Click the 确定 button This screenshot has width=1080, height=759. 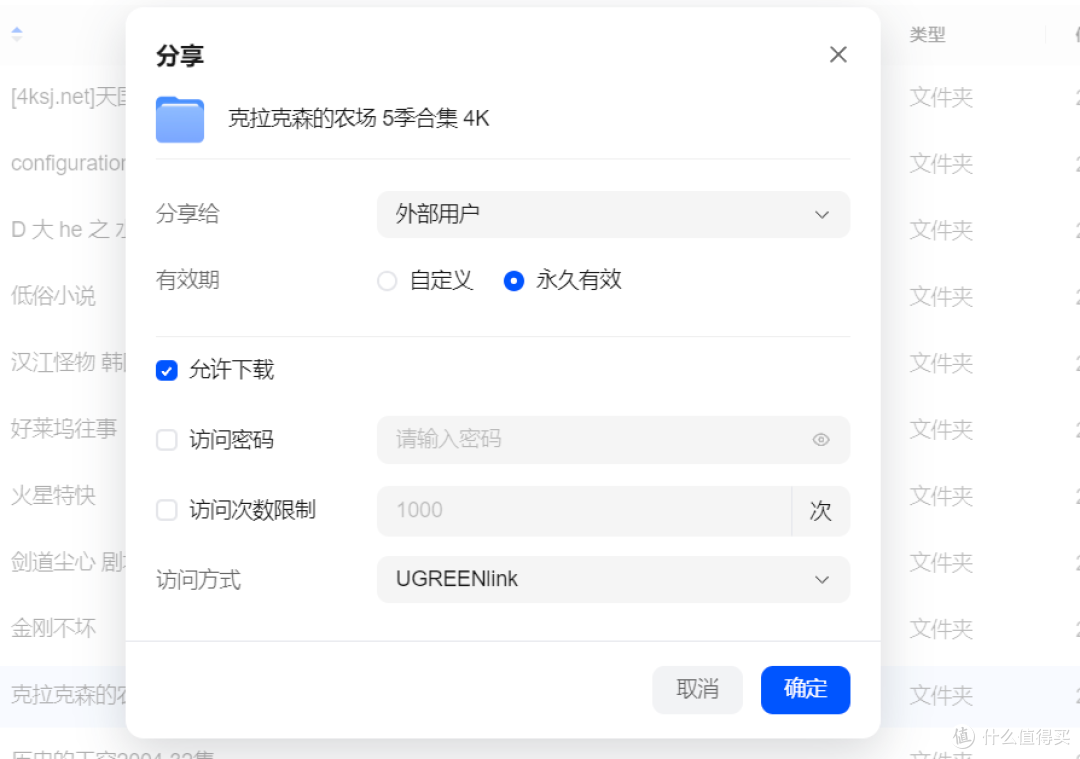point(805,689)
